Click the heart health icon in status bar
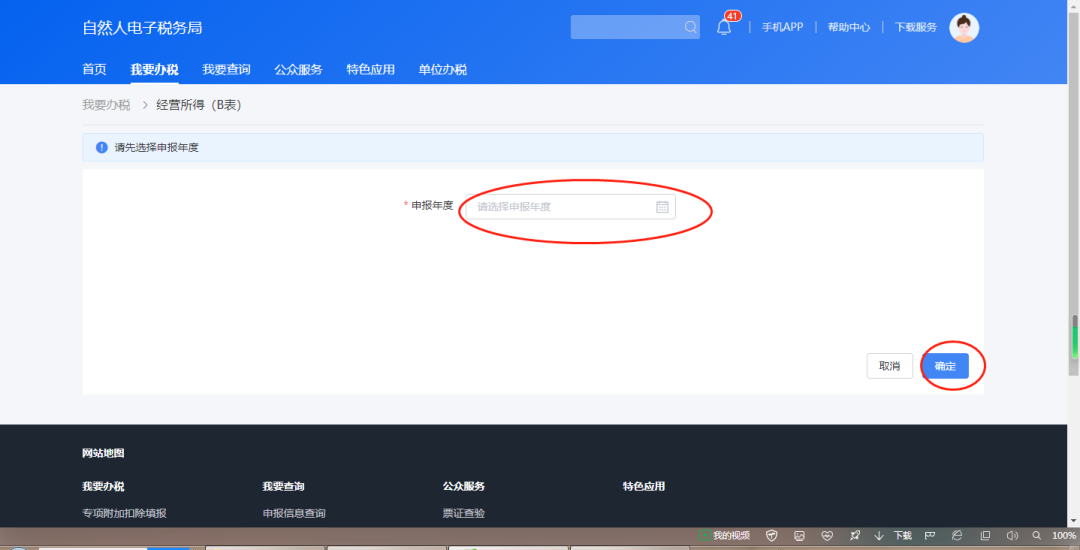This screenshot has height=550, width=1080. point(826,535)
